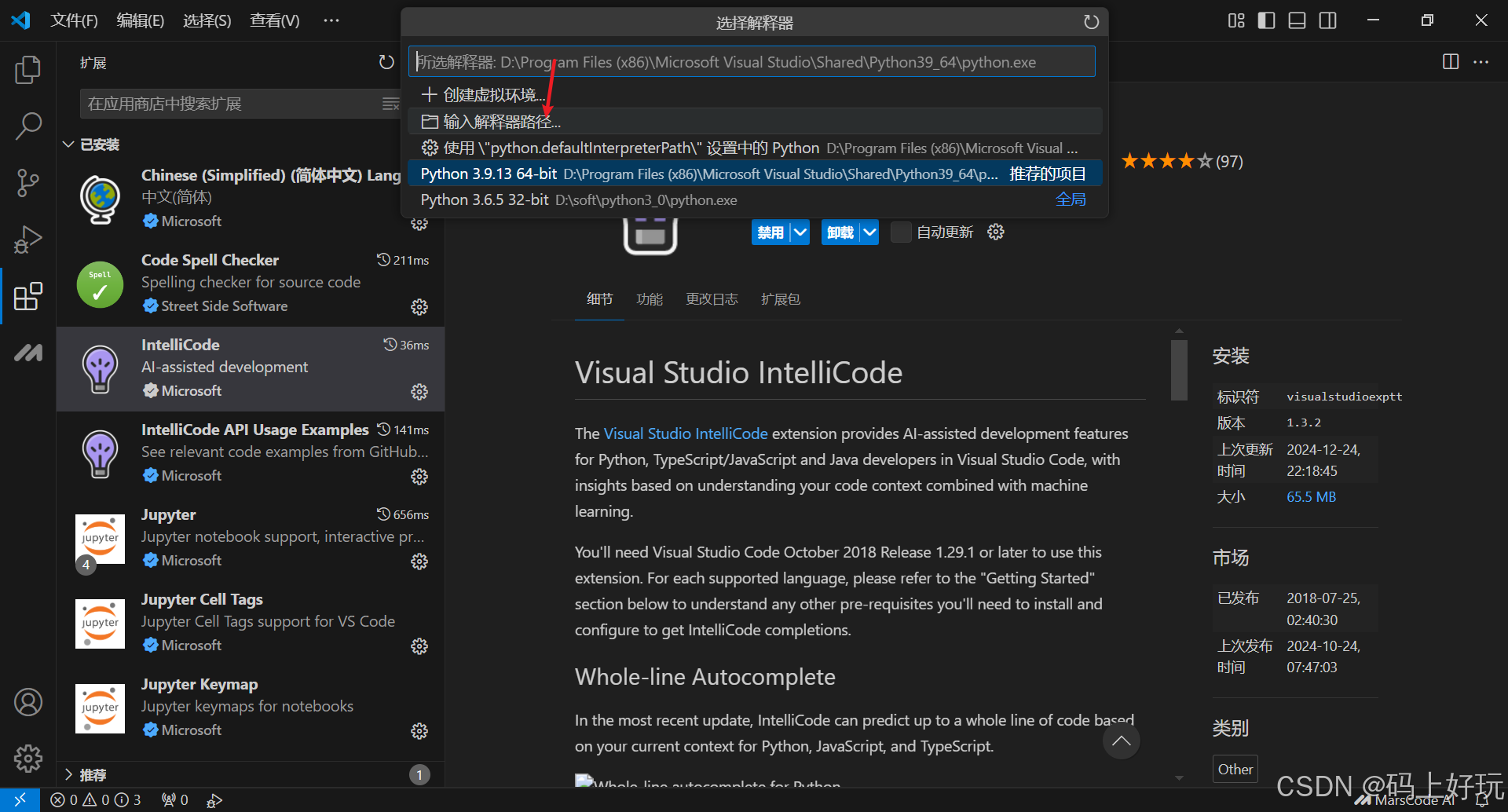Open the Search view
Viewport: 1508px width, 812px height.
[27, 125]
